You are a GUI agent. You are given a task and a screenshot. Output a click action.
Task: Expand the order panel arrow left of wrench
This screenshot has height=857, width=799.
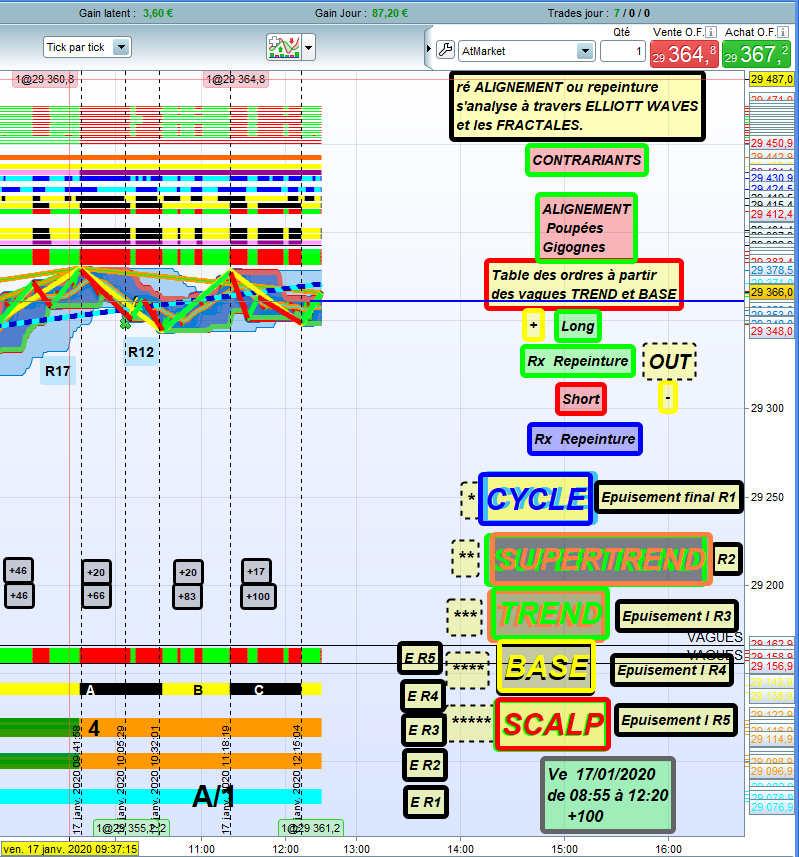[429, 49]
